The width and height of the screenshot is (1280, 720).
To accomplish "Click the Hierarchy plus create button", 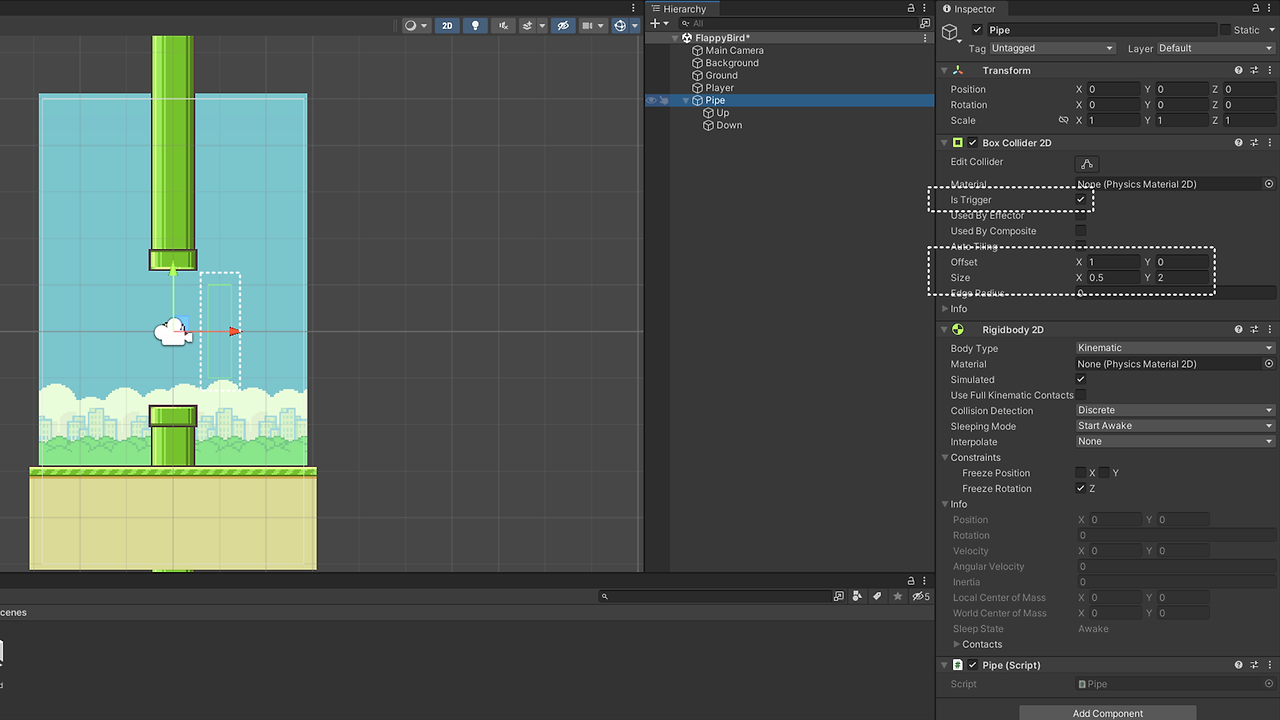I will coord(657,23).
